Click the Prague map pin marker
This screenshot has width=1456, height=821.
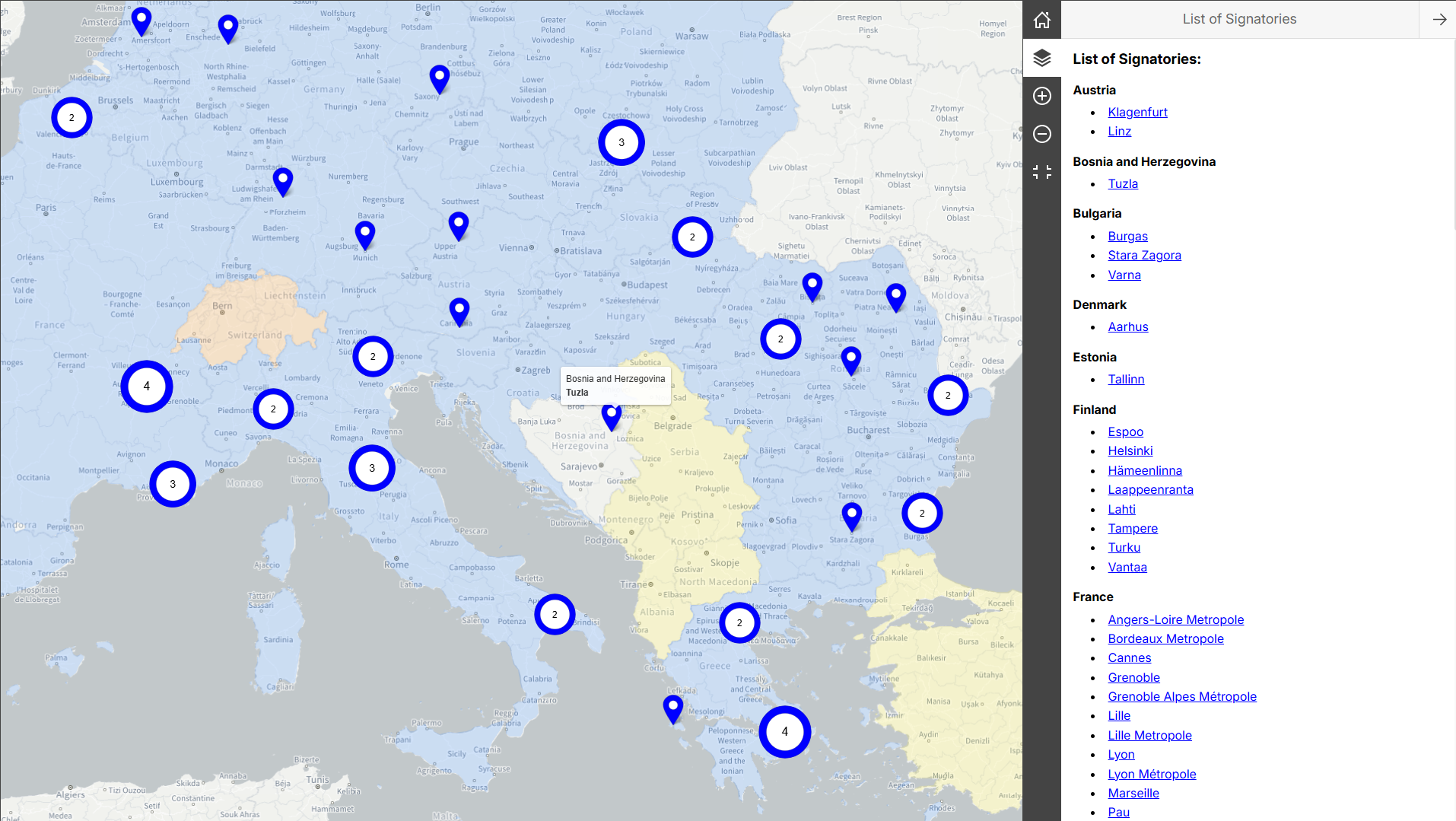pyautogui.click(x=439, y=78)
